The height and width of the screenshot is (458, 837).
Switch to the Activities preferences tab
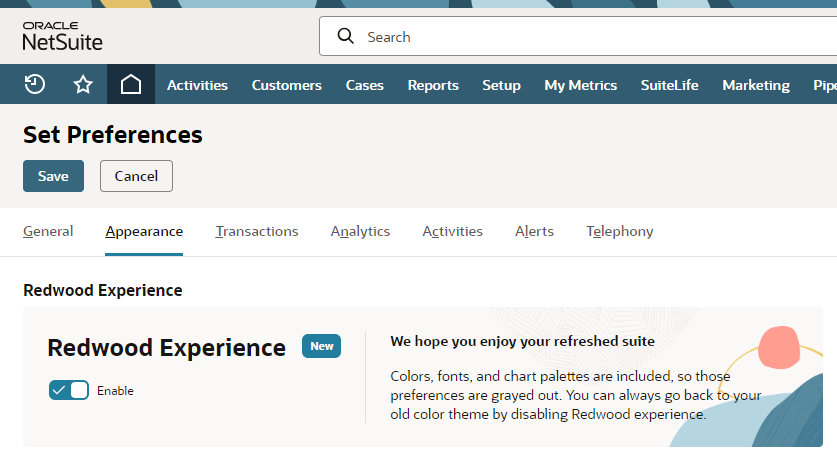pyautogui.click(x=453, y=231)
